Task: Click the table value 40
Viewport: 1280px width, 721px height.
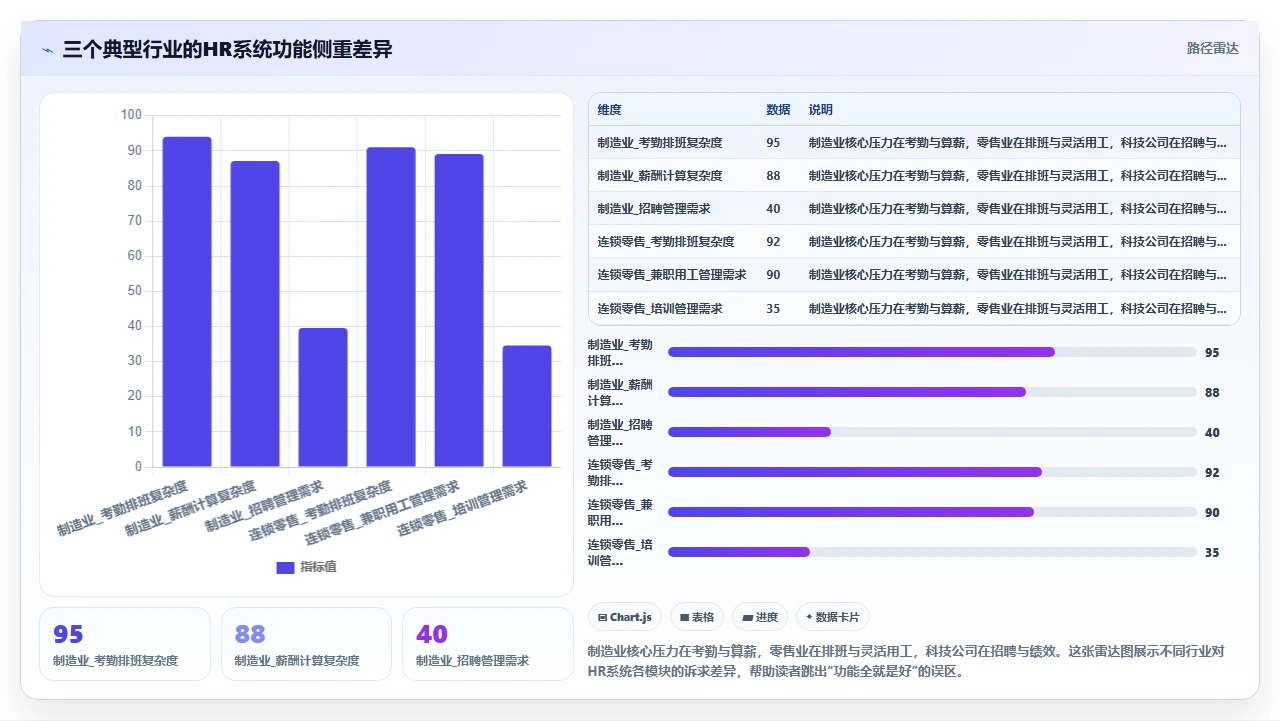Action: click(773, 209)
